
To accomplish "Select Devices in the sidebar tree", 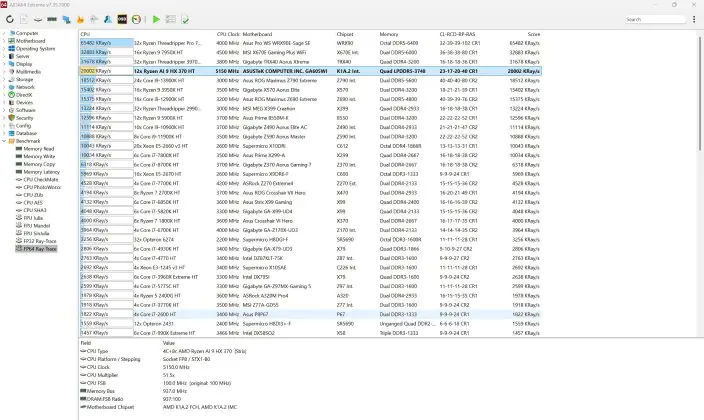I will pyautogui.click(x=24, y=102).
